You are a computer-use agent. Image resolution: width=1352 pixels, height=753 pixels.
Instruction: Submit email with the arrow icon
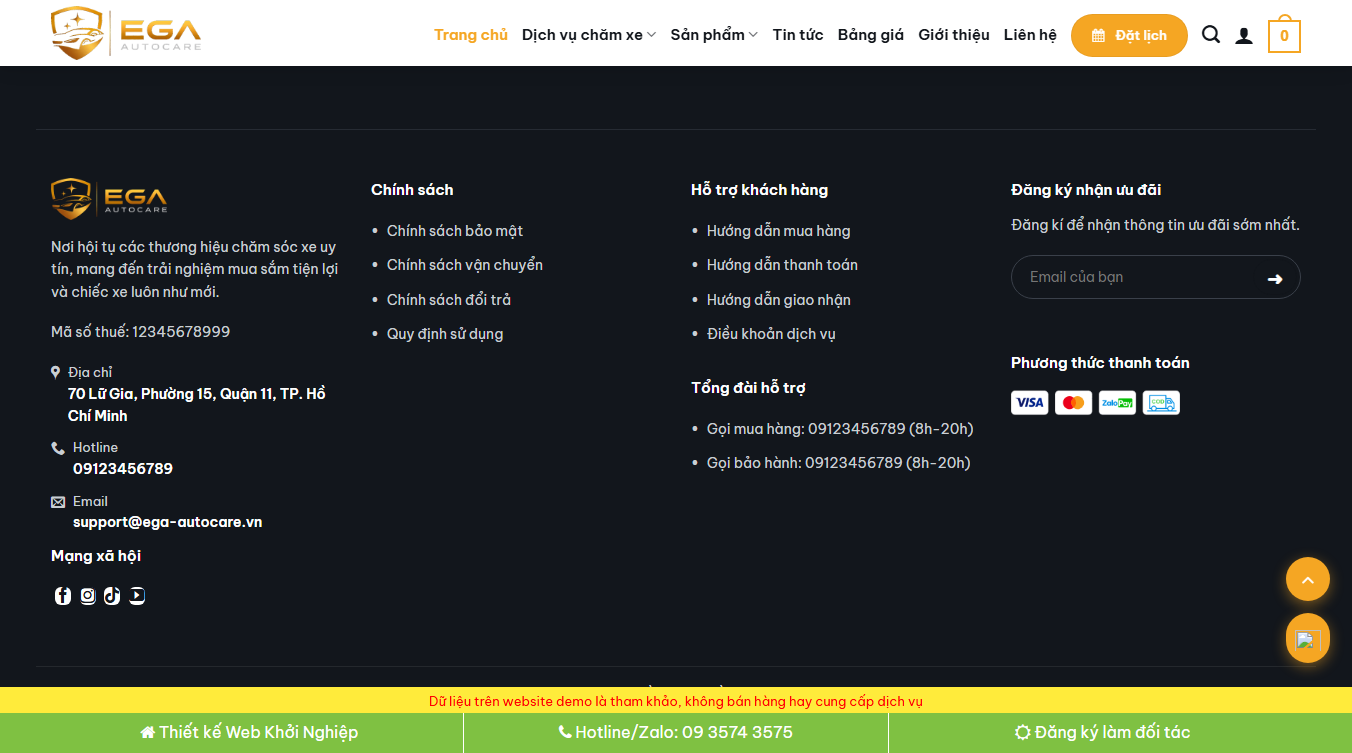(1275, 278)
